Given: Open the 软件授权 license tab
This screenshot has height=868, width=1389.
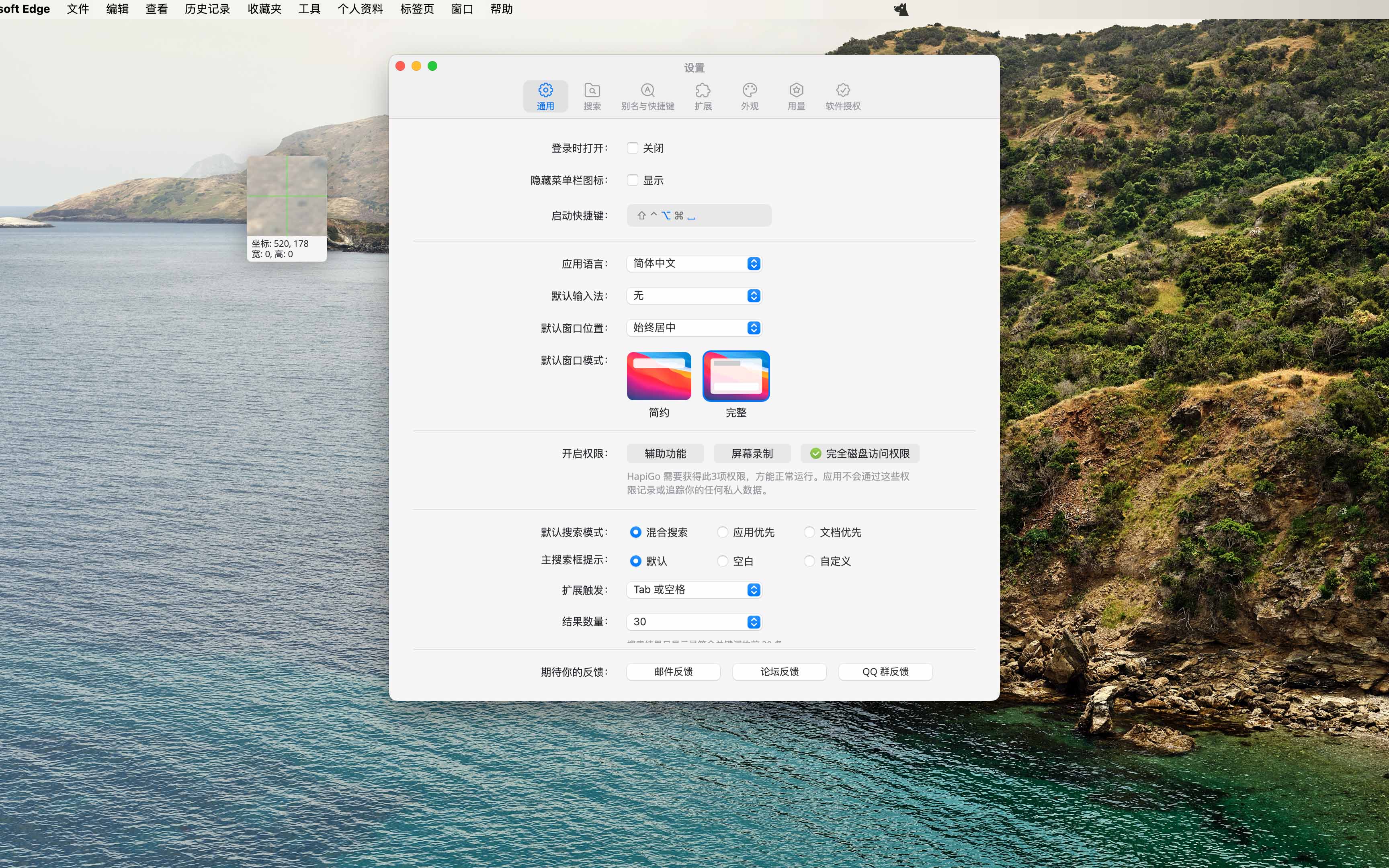Looking at the screenshot, I should click(842, 96).
